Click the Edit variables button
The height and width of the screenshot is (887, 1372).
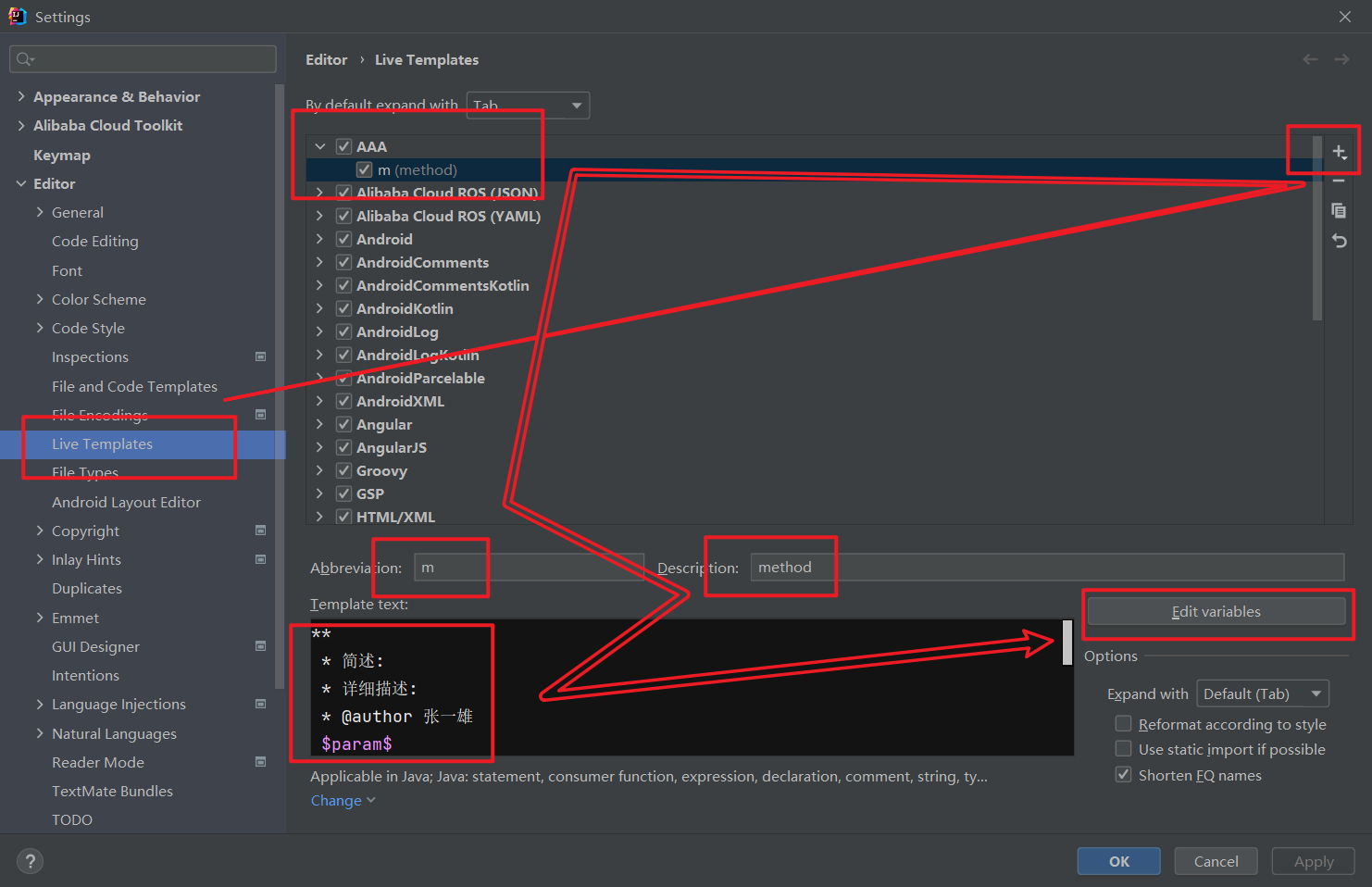(1216, 611)
